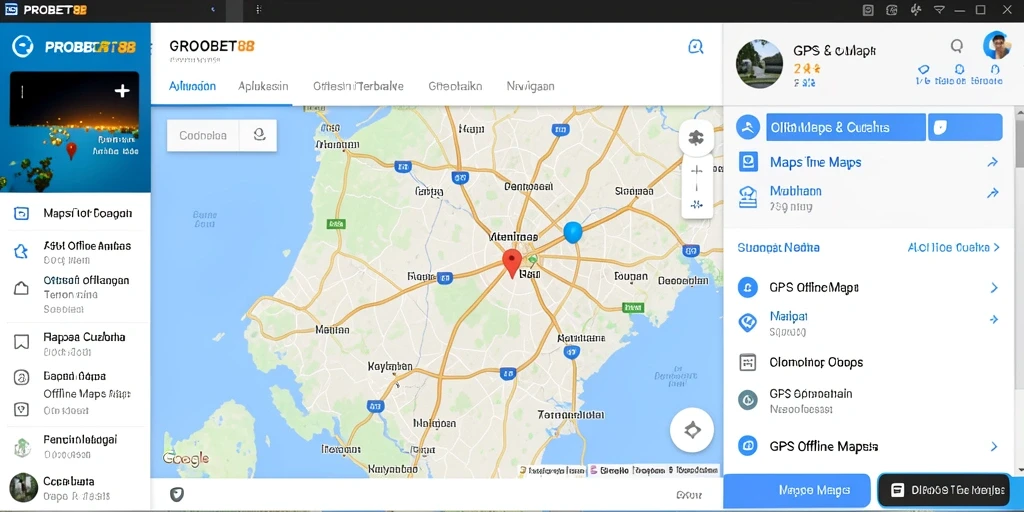The width and height of the screenshot is (1024, 512).
Task: Click the square icon beside "Maps Tne Maps"
Action: (x=748, y=162)
